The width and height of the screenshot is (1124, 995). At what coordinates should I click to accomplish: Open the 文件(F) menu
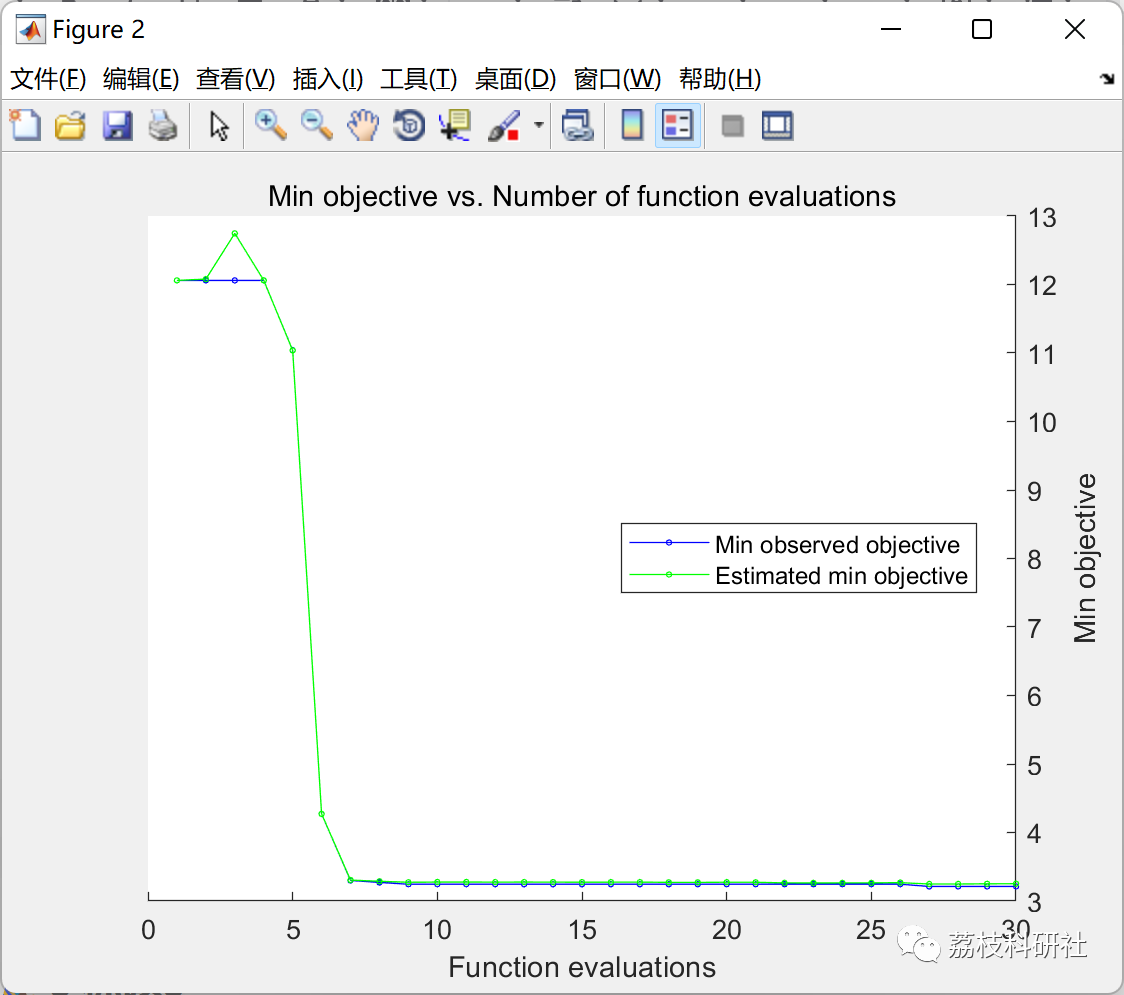coord(48,79)
